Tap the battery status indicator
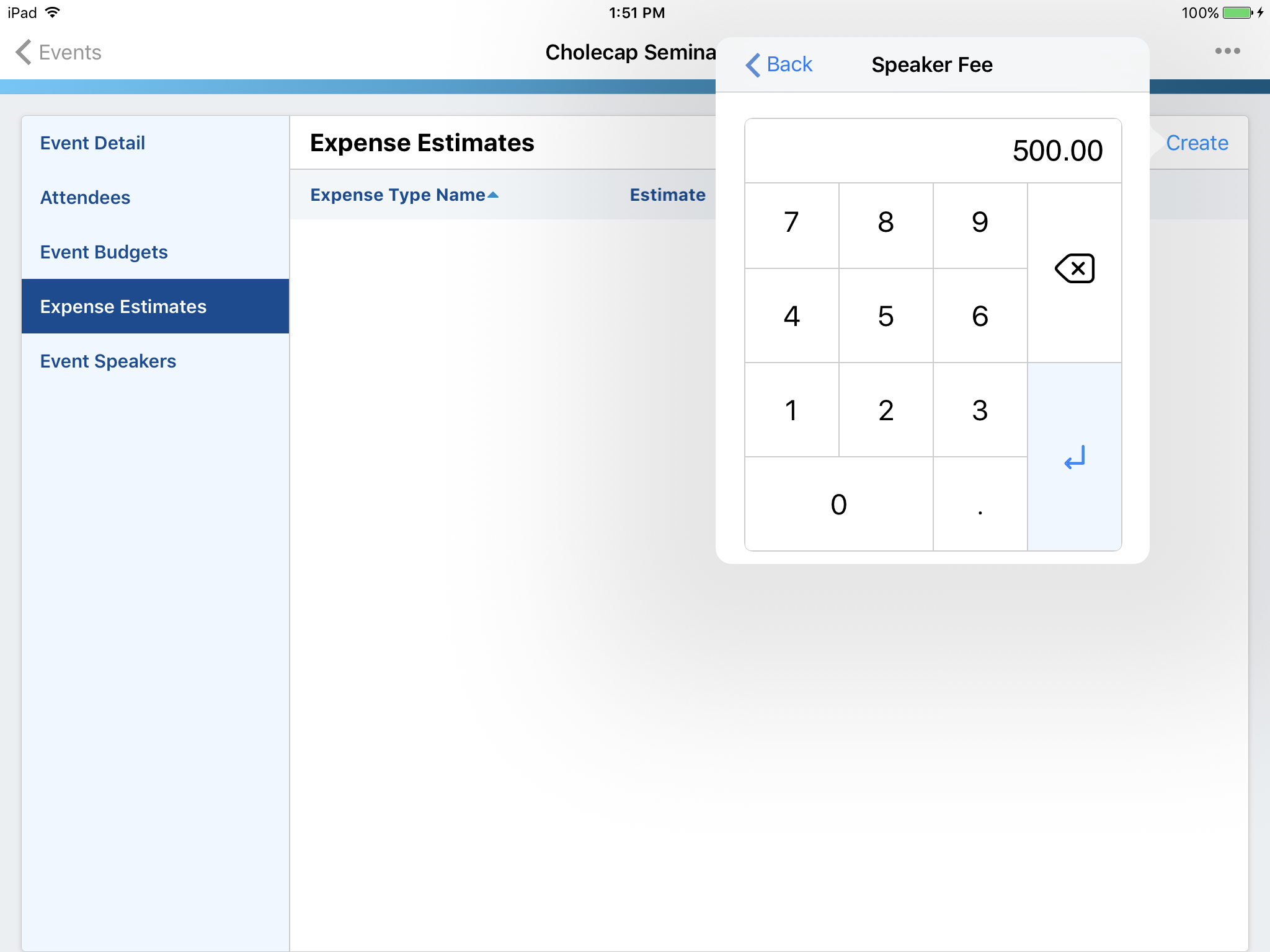 tap(1237, 13)
